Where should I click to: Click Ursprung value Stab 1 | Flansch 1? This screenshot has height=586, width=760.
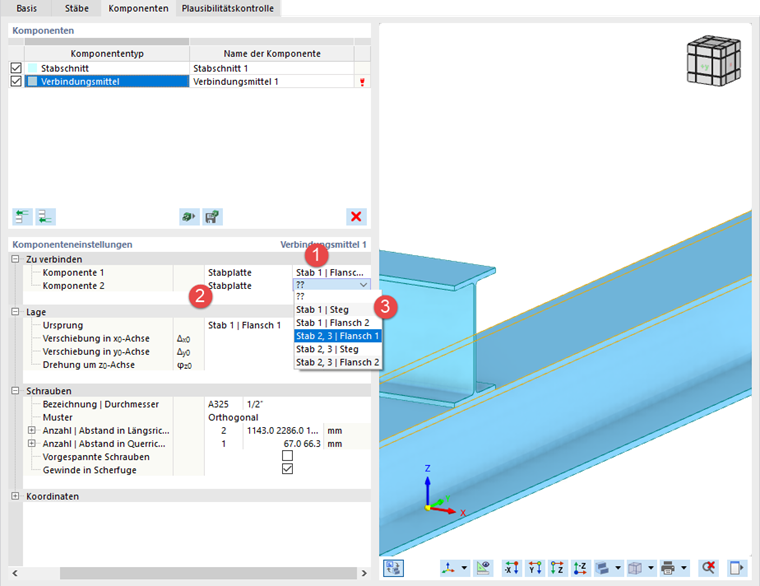(244, 325)
